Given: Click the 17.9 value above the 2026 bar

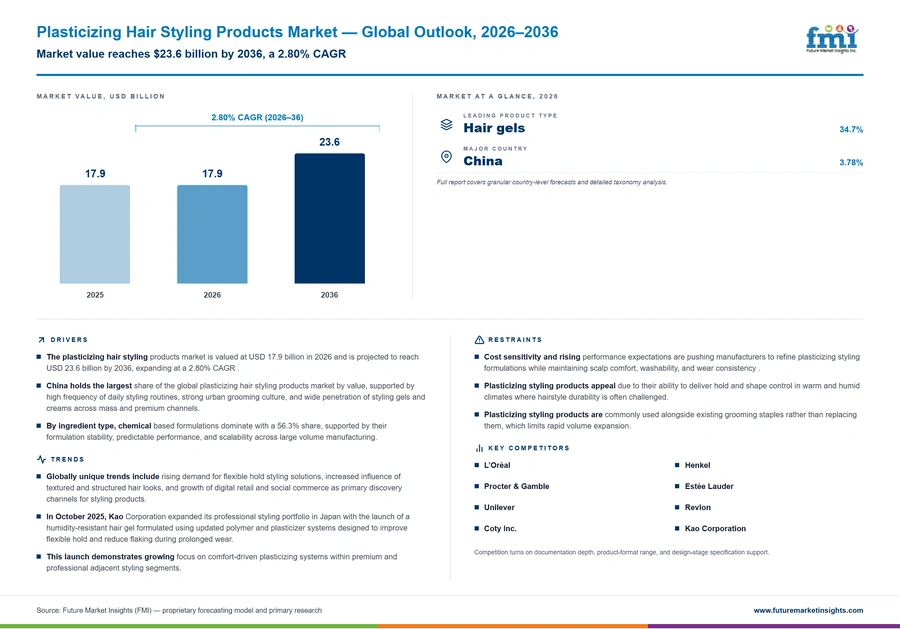Looking at the screenshot, I should [212, 173].
